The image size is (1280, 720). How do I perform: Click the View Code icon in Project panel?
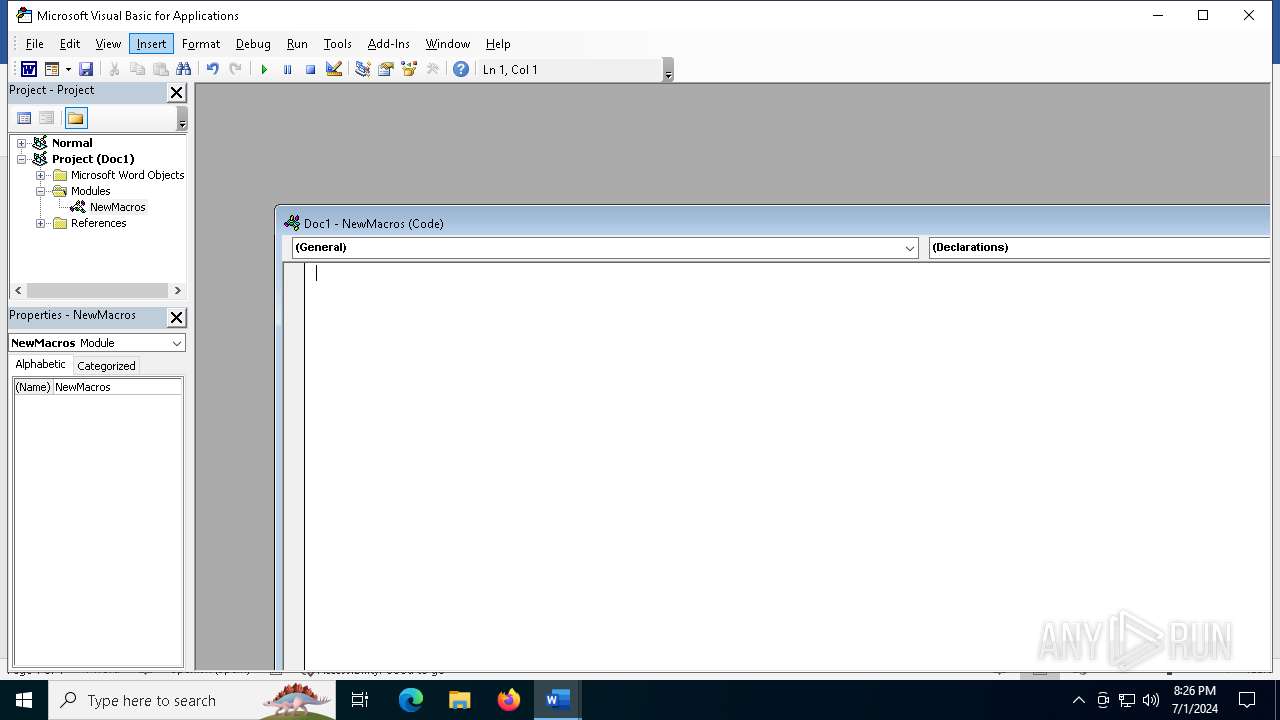[24, 118]
